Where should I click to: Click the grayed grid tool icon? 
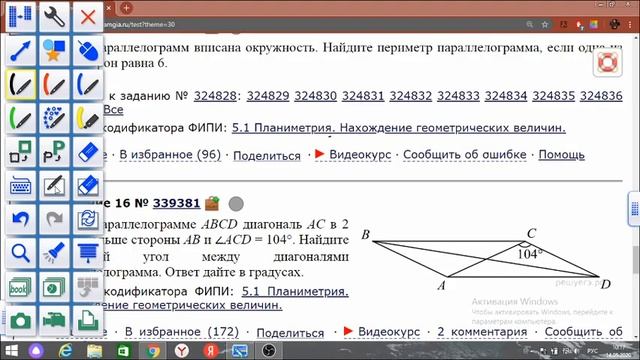[88, 287]
